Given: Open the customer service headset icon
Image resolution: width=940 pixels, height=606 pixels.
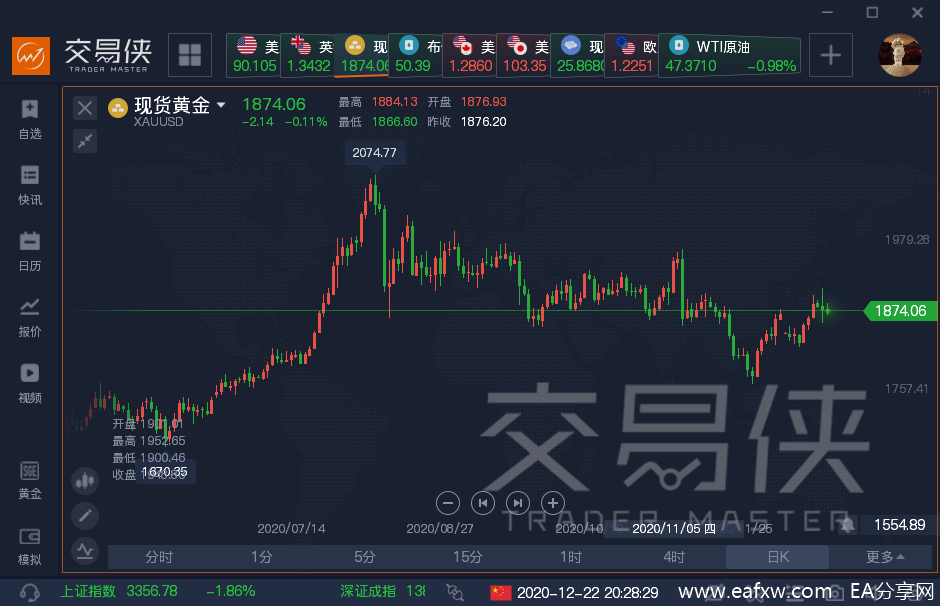Looking at the screenshot, I should pos(29,592).
